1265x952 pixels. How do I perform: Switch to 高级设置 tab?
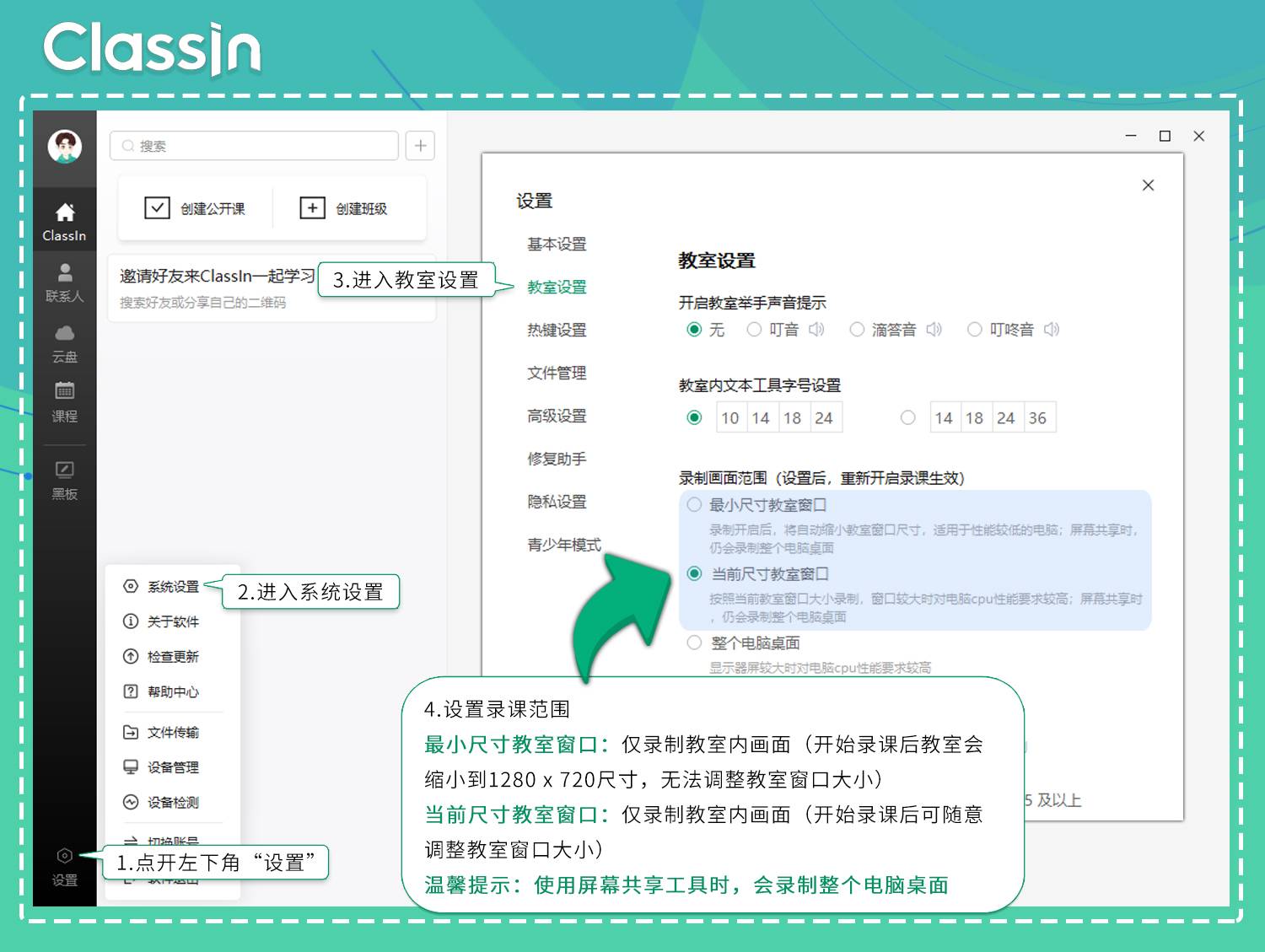point(557,416)
